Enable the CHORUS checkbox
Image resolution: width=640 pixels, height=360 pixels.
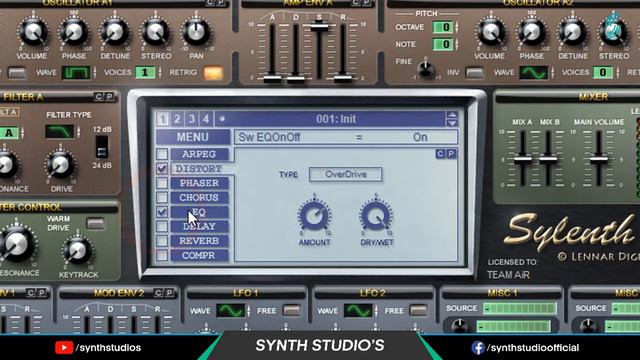pos(162,197)
